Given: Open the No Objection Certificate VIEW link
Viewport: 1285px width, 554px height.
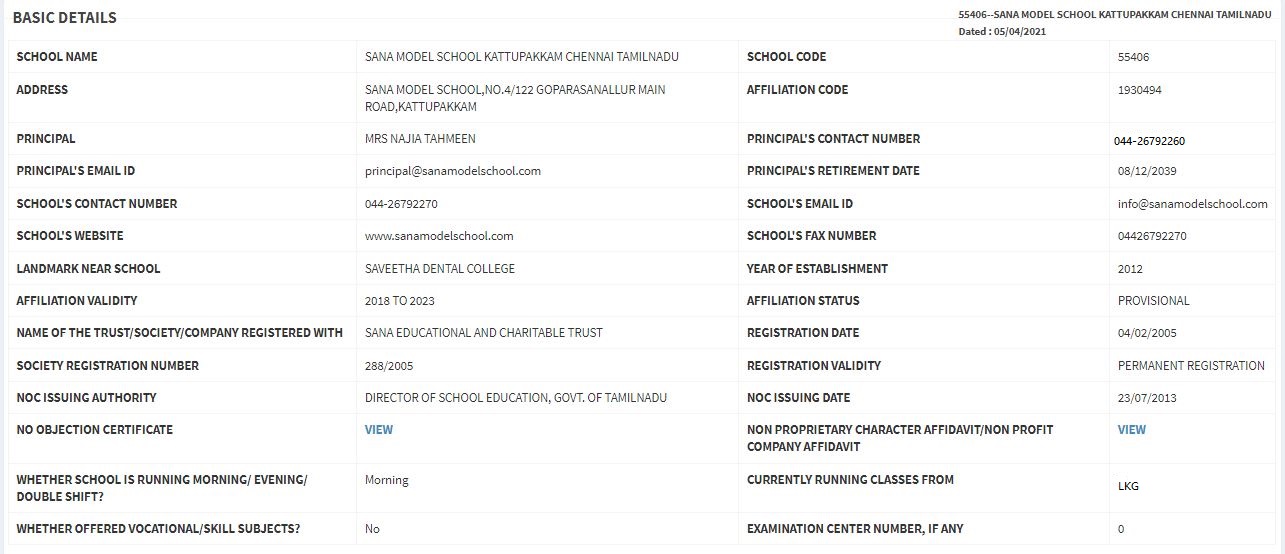Looking at the screenshot, I should click(x=379, y=430).
